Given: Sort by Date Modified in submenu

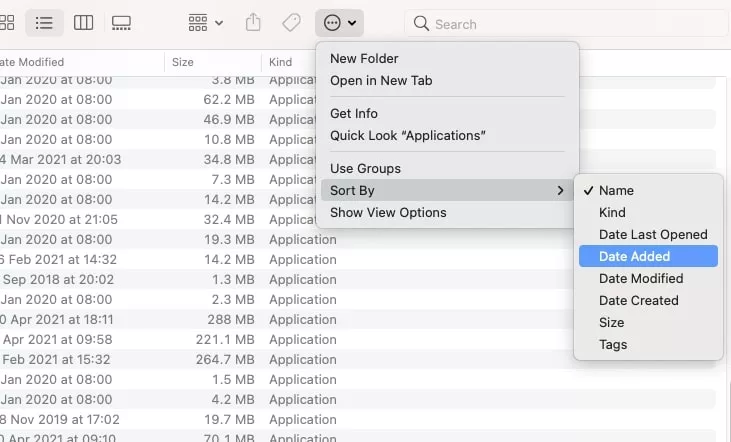Looking at the screenshot, I should 648,278.
